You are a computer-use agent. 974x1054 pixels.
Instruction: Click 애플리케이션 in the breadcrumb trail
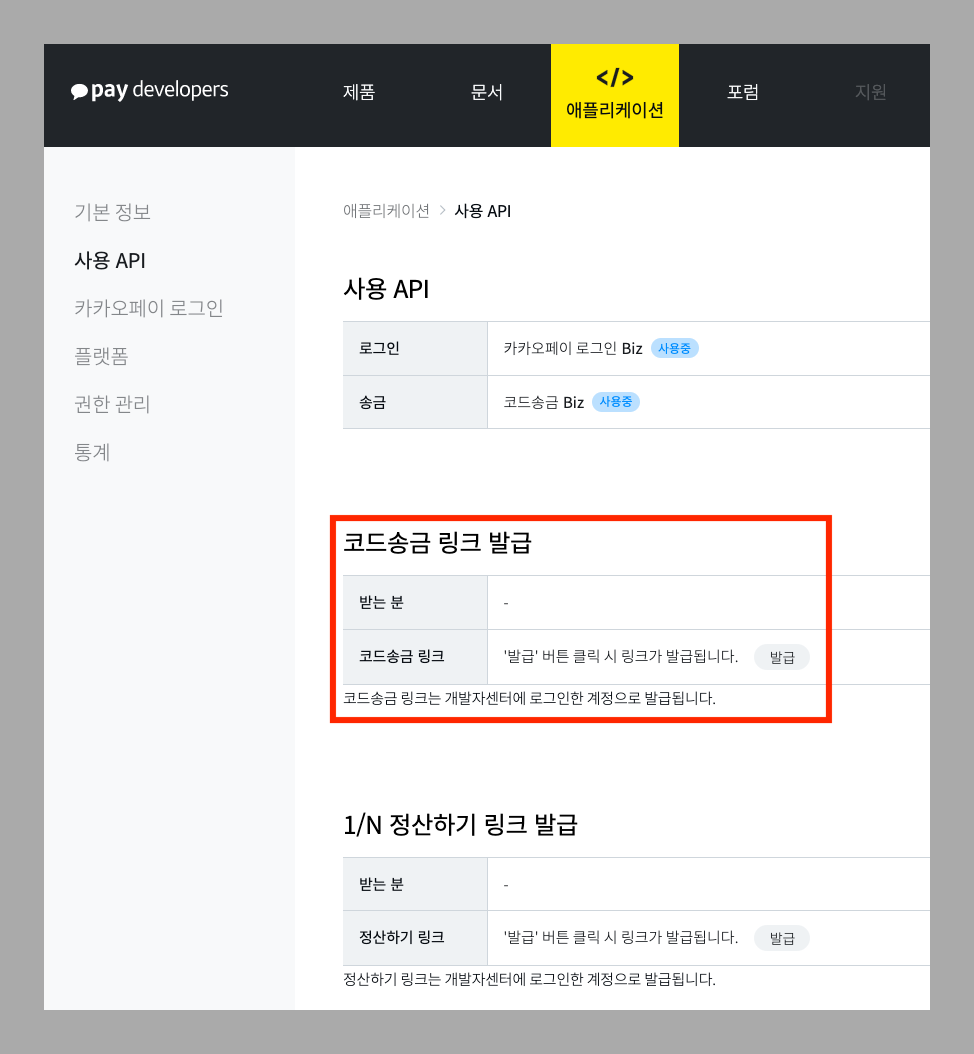coord(386,211)
